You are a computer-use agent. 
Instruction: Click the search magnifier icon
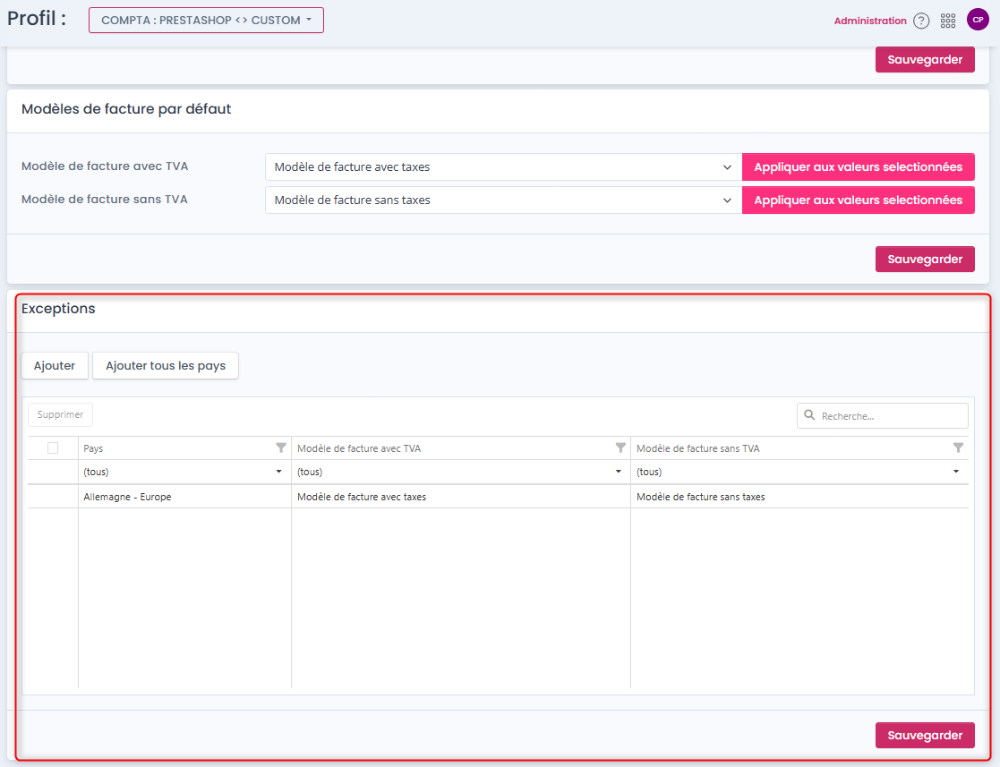[809, 415]
